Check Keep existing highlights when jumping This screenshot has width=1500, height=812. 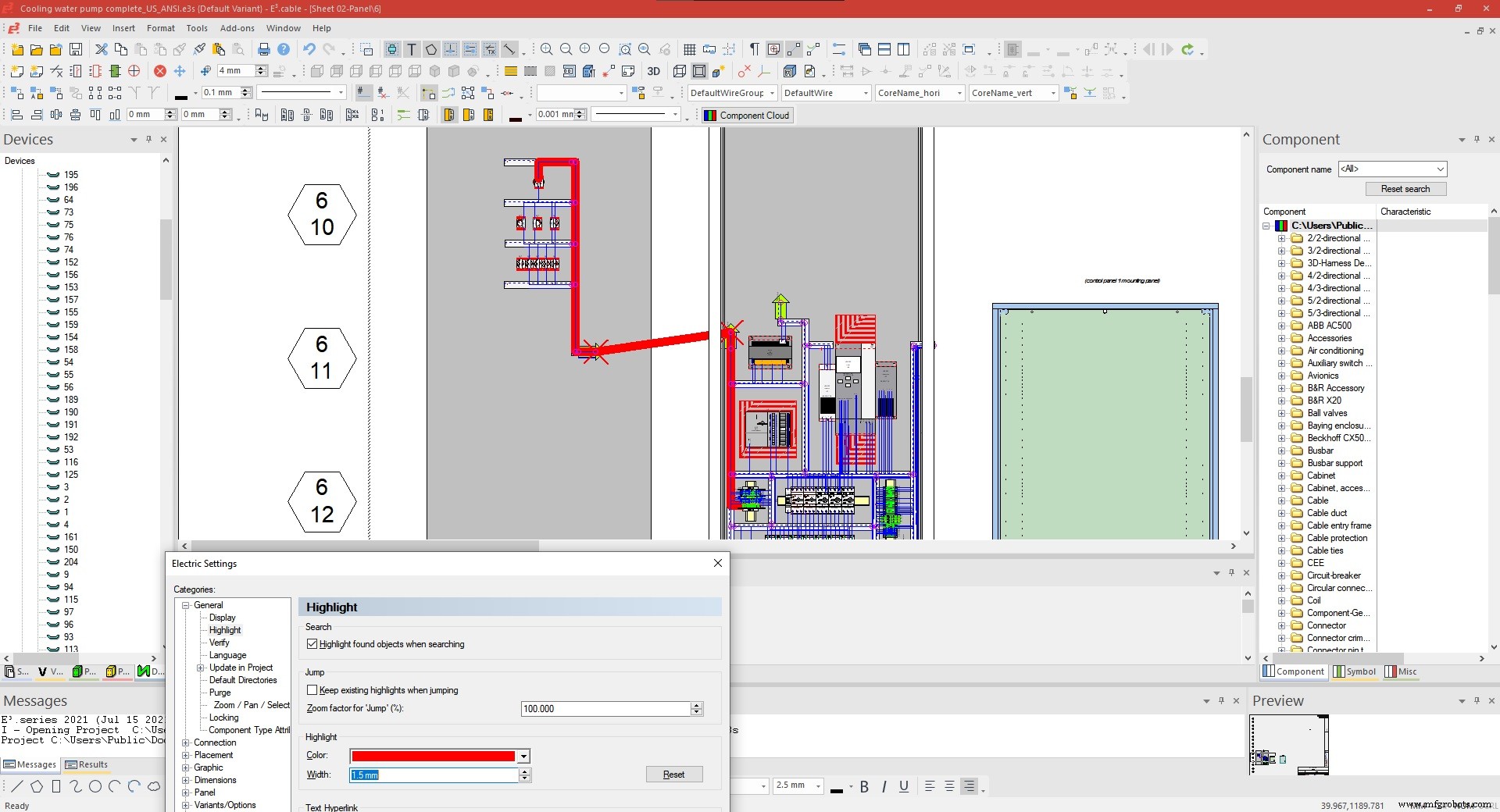pyautogui.click(x=312, y=690)
